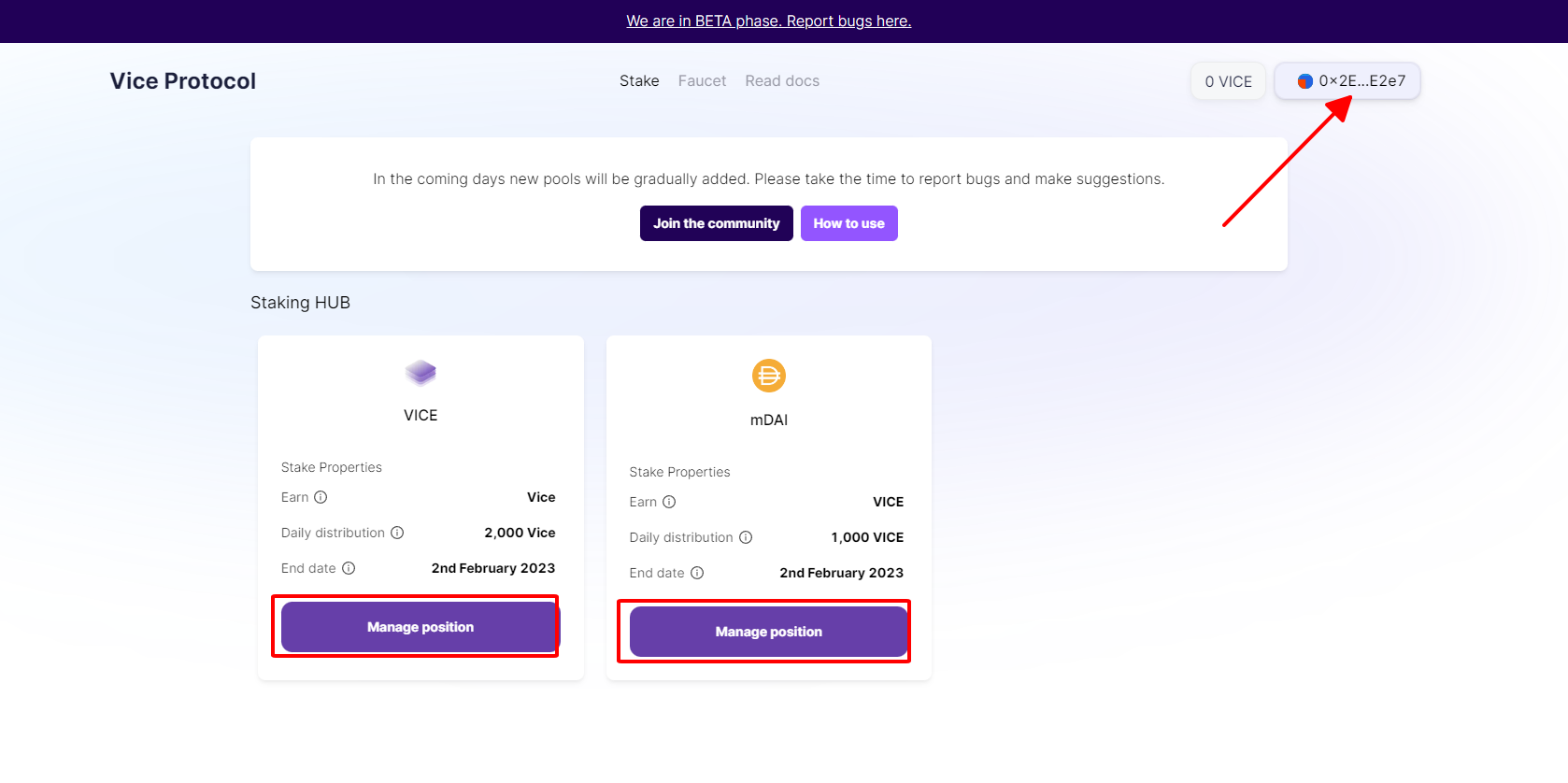Click the Vice Protocol logo text
Viewport: 1568px width, 783px height.
tap(183, 81)
